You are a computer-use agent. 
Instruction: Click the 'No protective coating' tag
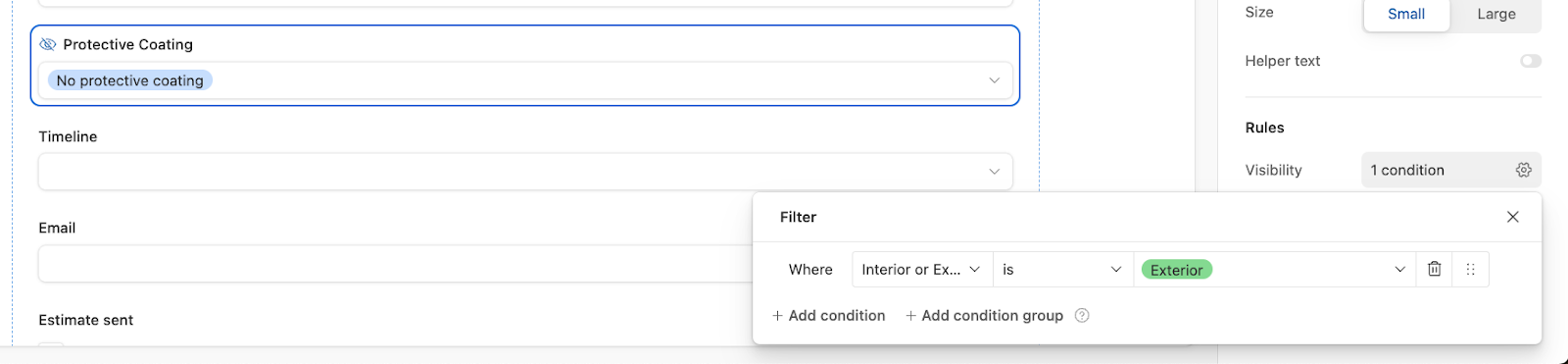[130, 80]
